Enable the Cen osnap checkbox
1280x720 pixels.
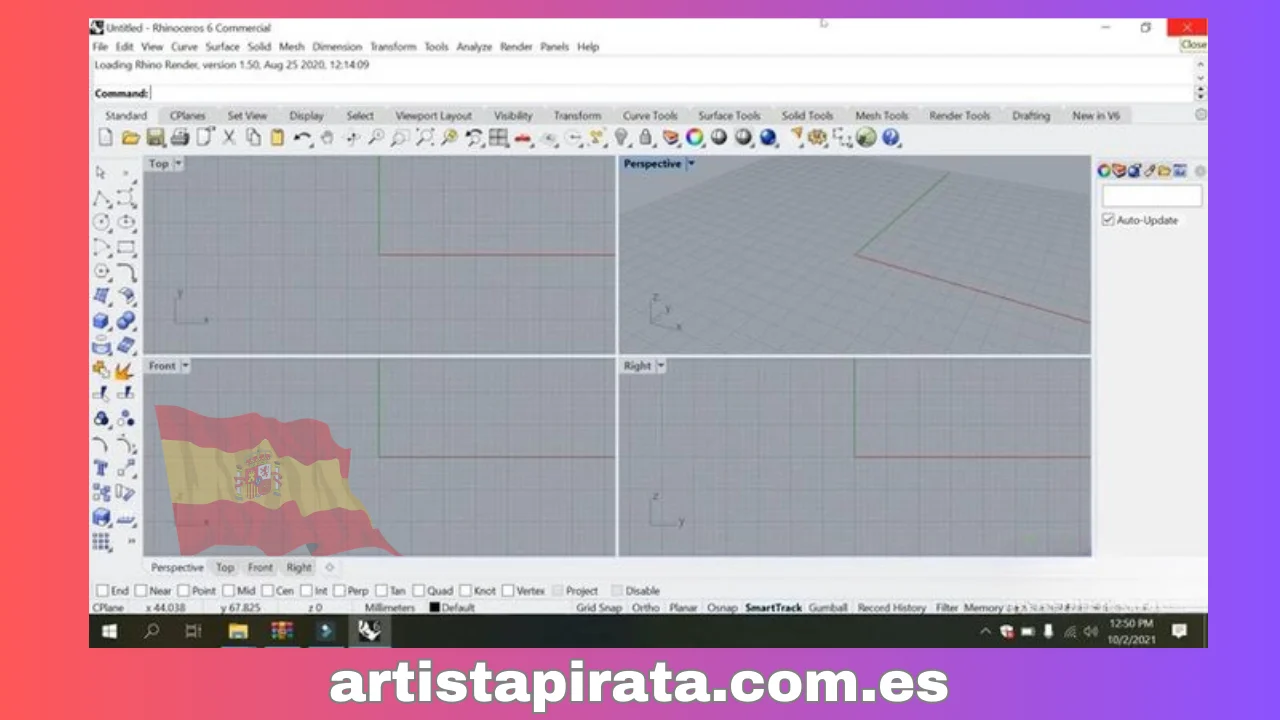(268, 591)
